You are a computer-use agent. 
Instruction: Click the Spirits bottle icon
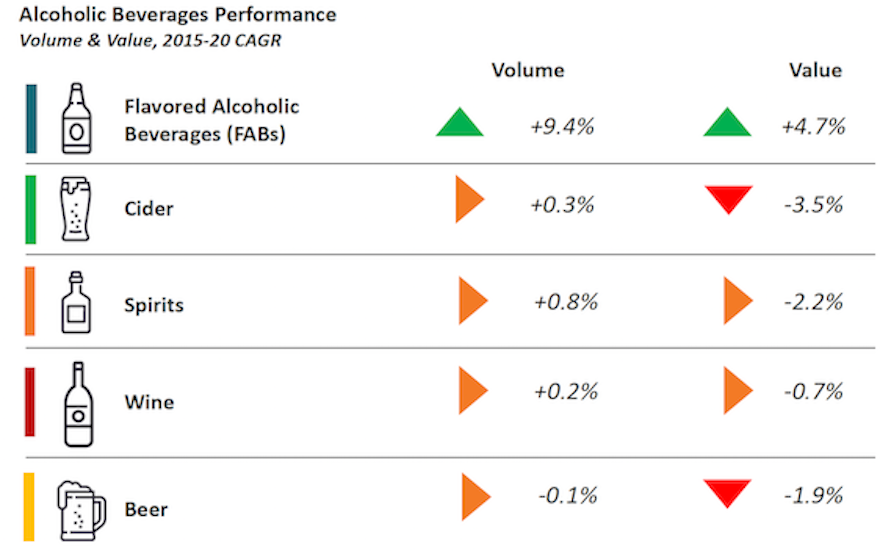[x=76, y=302]
